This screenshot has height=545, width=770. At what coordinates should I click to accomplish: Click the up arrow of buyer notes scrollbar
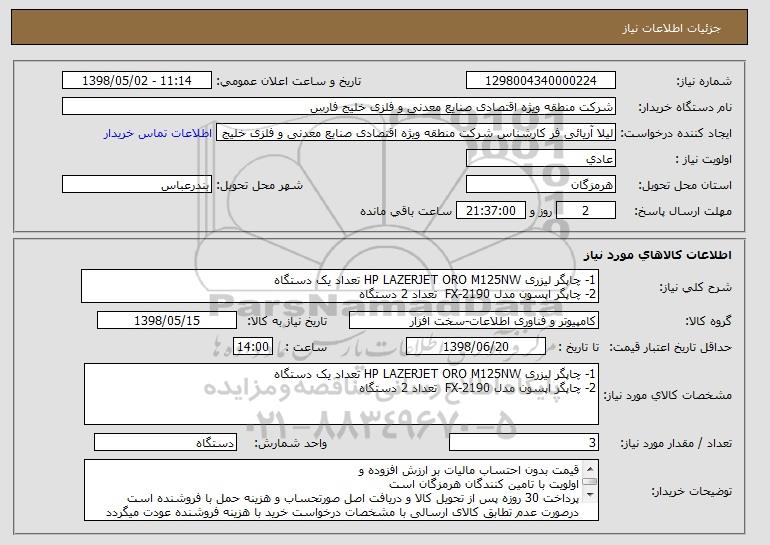(x=590, y=467)
